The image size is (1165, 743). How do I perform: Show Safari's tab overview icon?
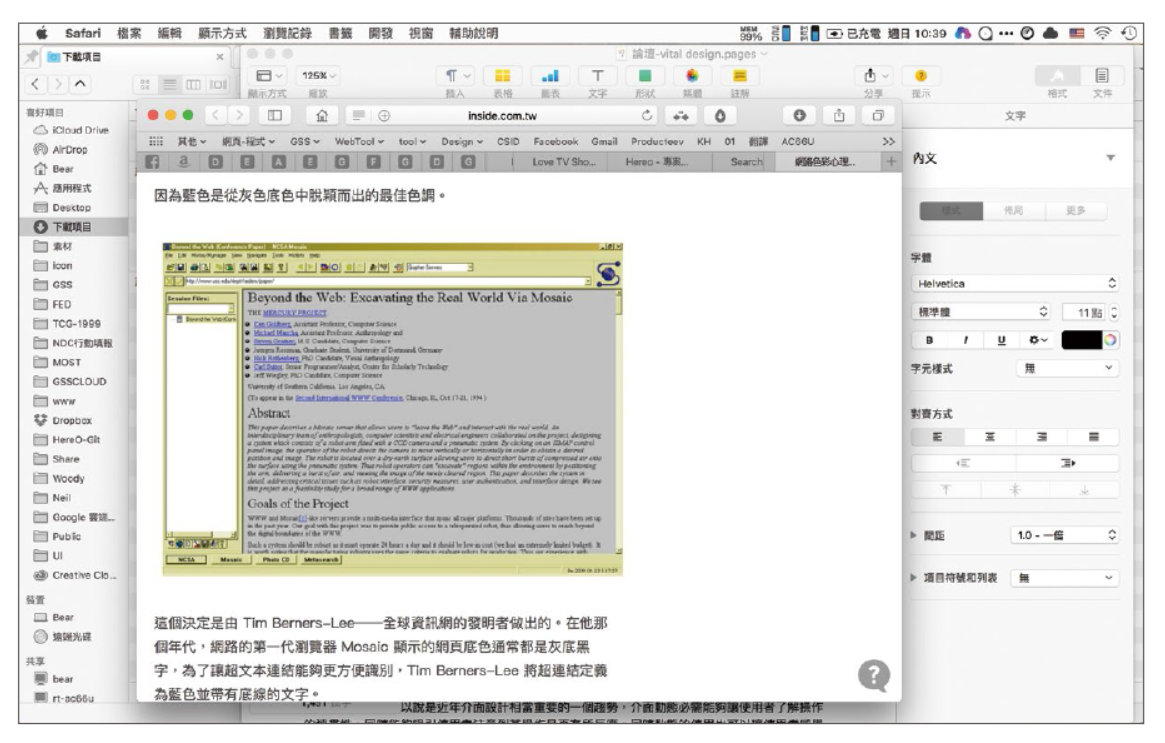click(x=878, y=115)
